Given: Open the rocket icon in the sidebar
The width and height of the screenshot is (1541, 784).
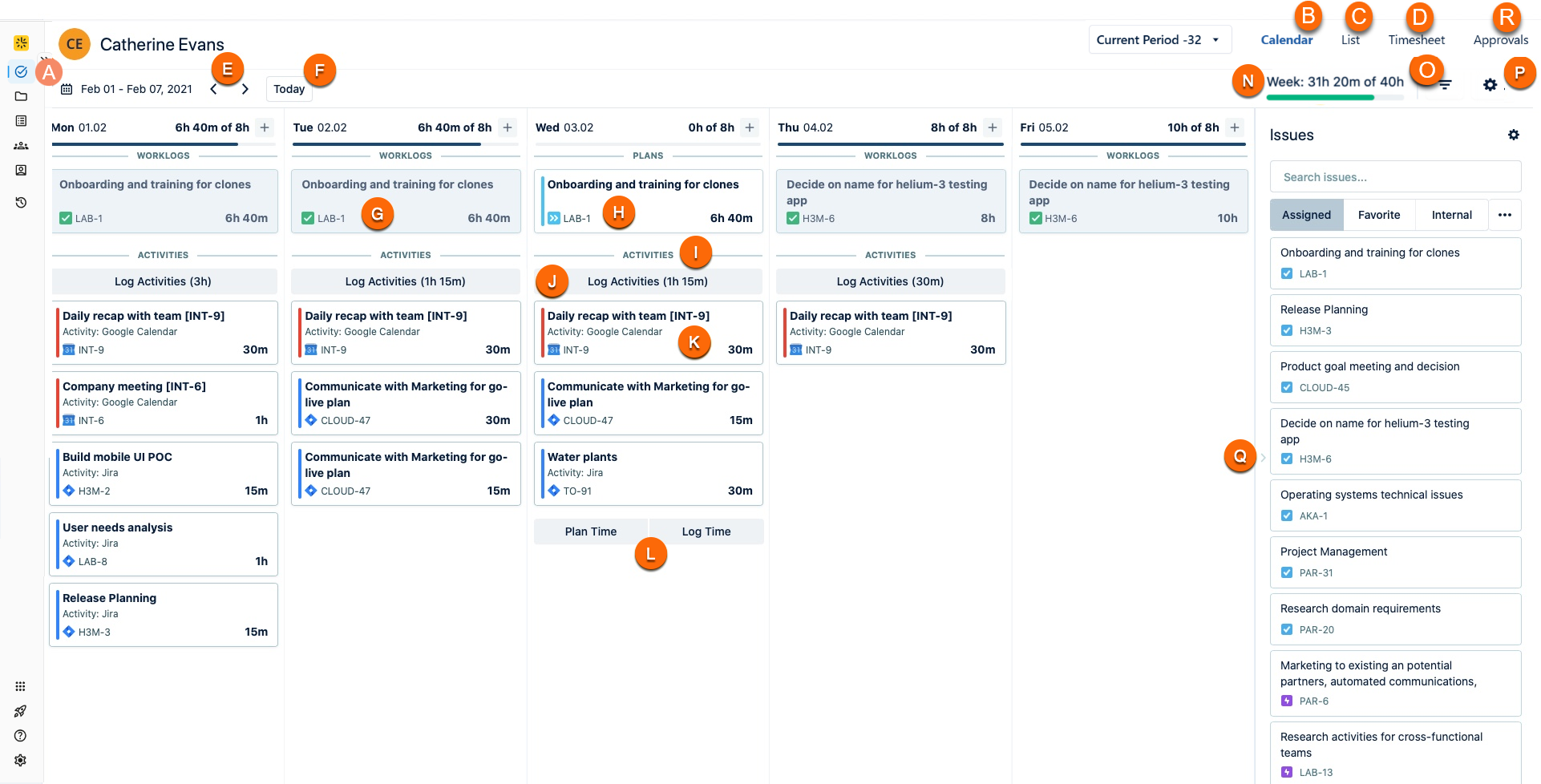Looking at the screenshot, I should (21, 711).
